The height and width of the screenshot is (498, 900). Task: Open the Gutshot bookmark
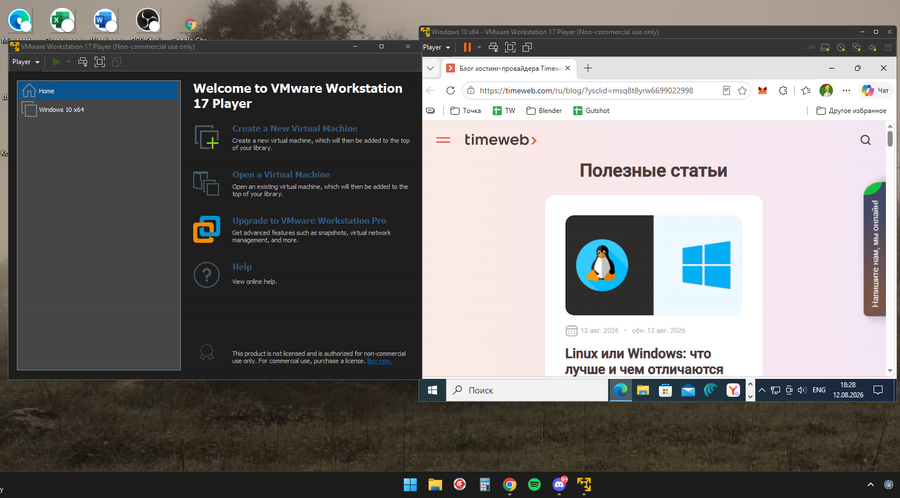click(591, 111)
